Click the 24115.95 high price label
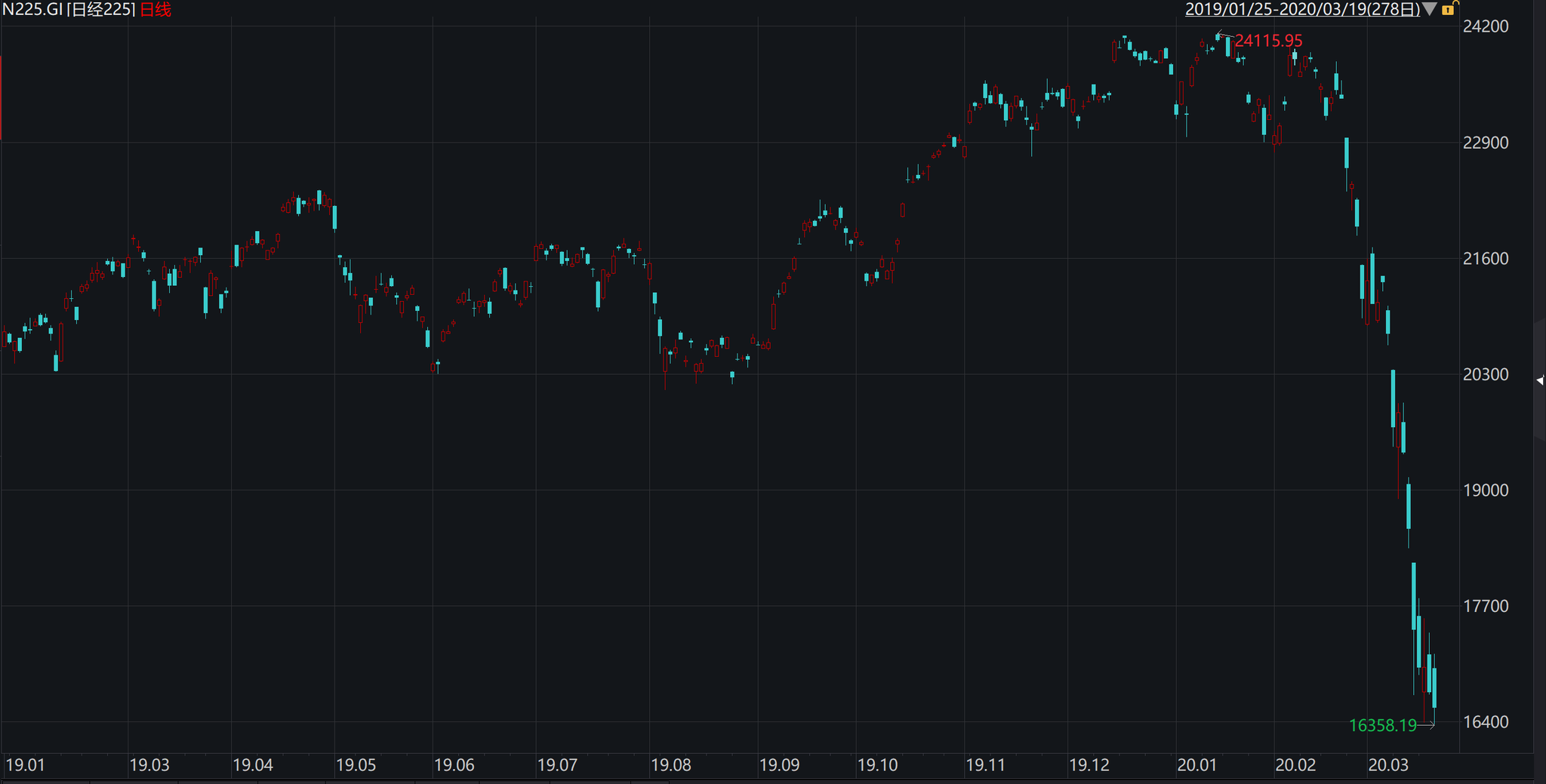Screen dimensions: 1546x784 [x=1268, y=41]
